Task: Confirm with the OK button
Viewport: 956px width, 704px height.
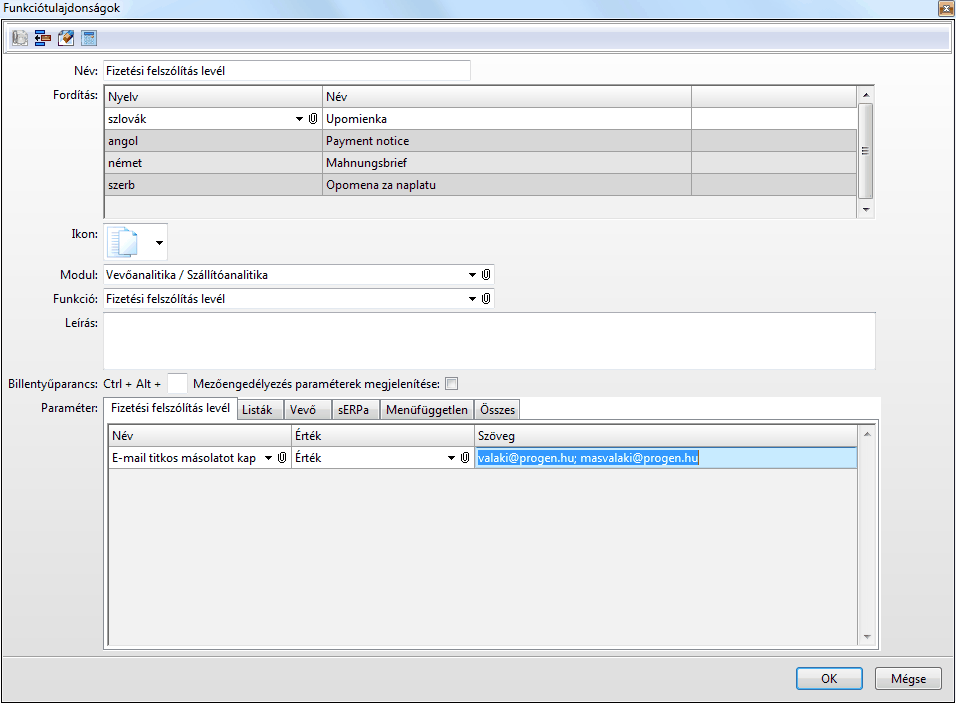Action: pyautogui.click(x=829, y=678)
